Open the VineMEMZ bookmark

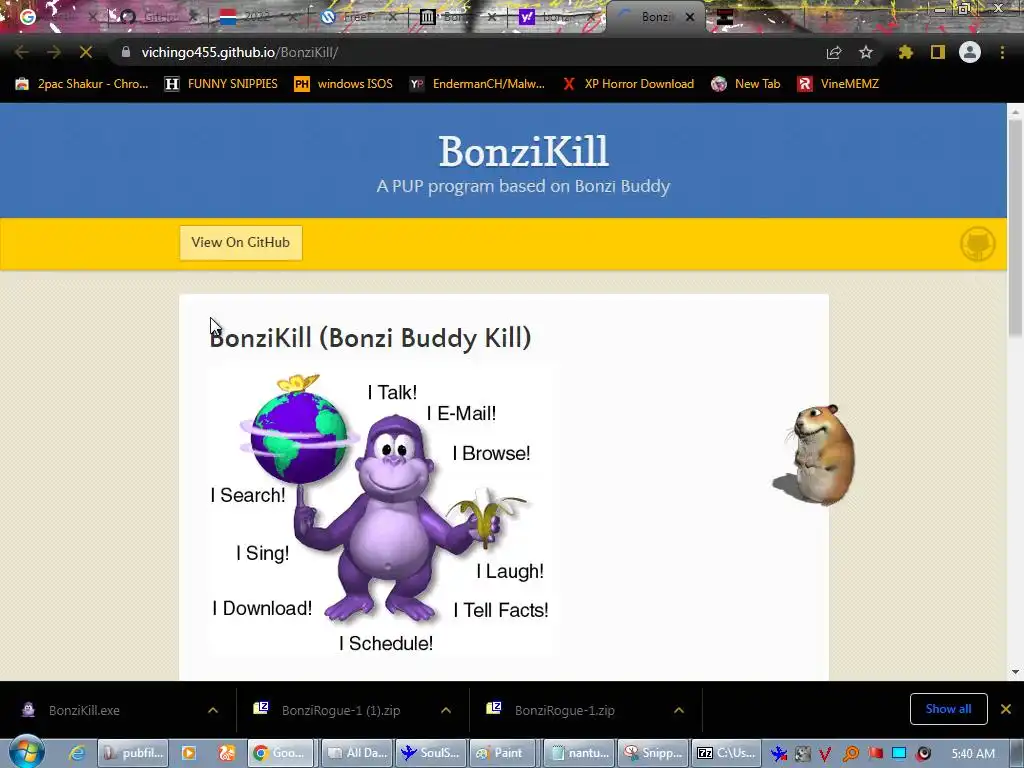coord(839,84)
